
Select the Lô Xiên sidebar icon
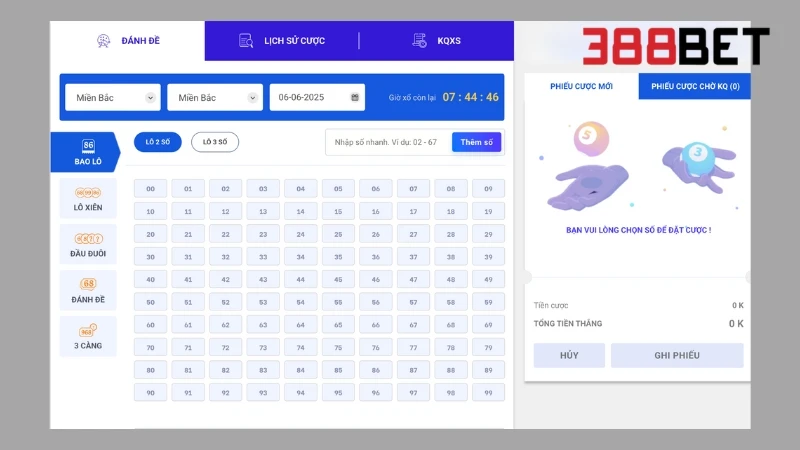88,191
